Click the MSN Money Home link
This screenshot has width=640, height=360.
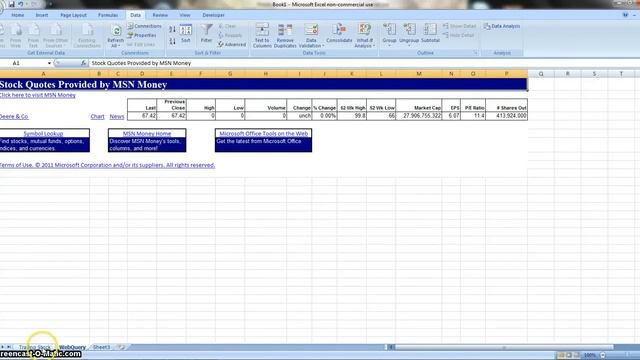(x=147, y=133)
